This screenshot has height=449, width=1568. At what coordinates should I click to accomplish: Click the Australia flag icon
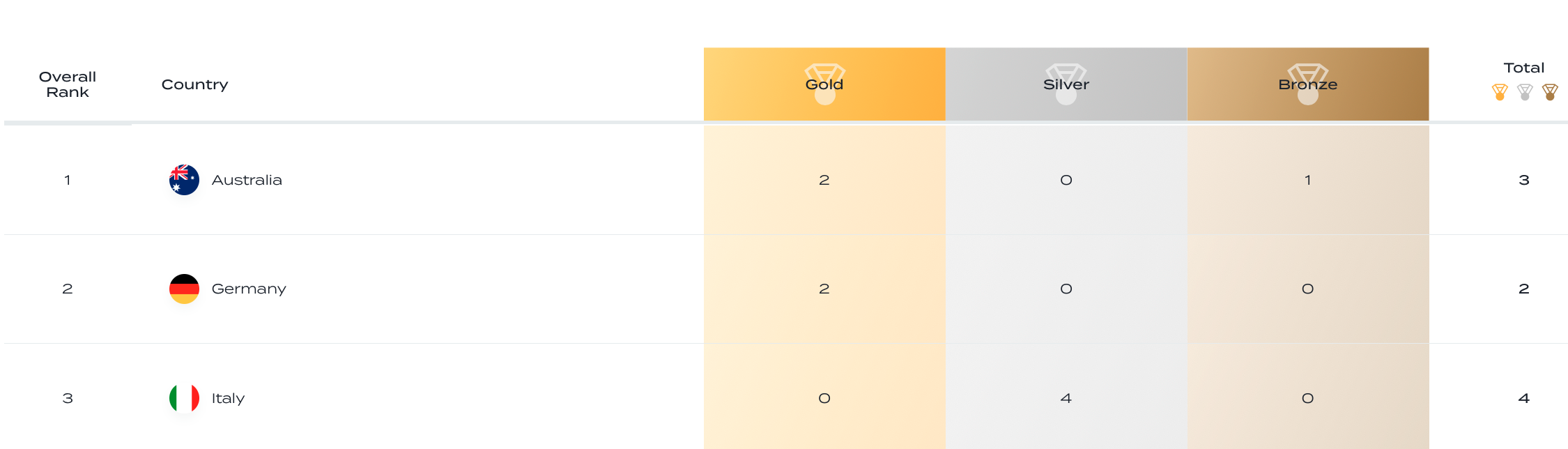point(184,180)
